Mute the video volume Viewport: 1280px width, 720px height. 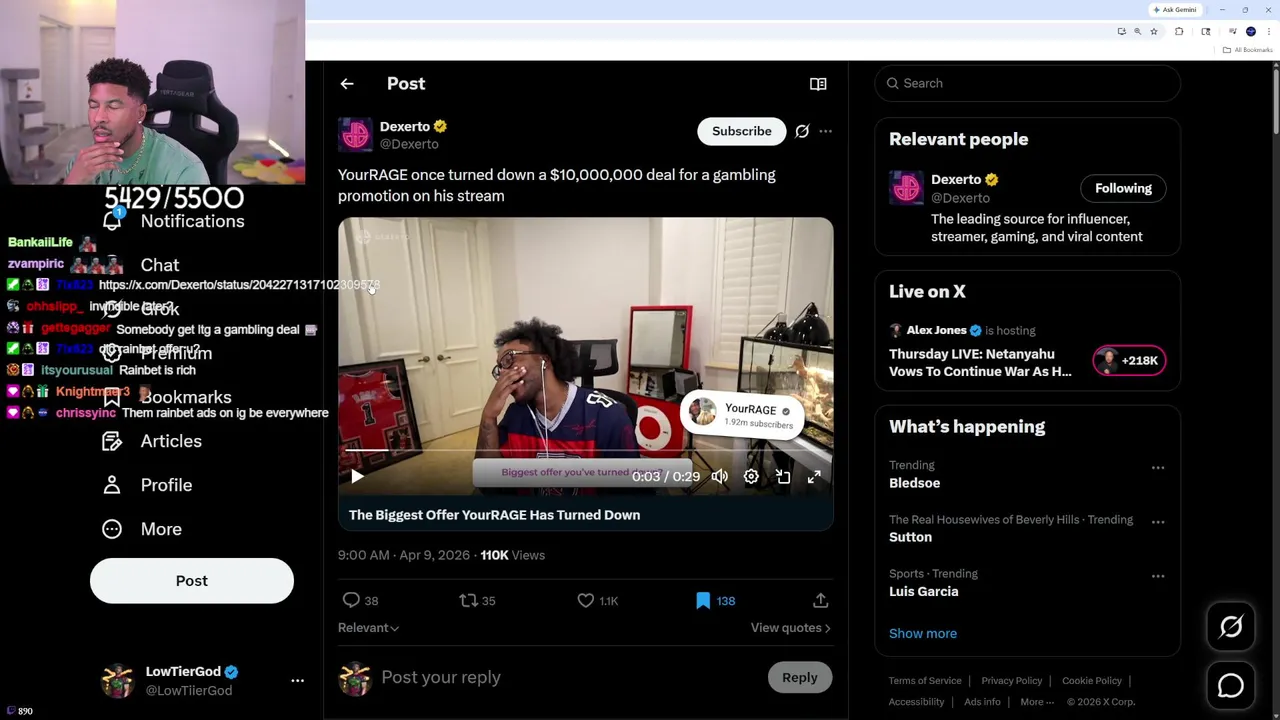pos(719,477)
